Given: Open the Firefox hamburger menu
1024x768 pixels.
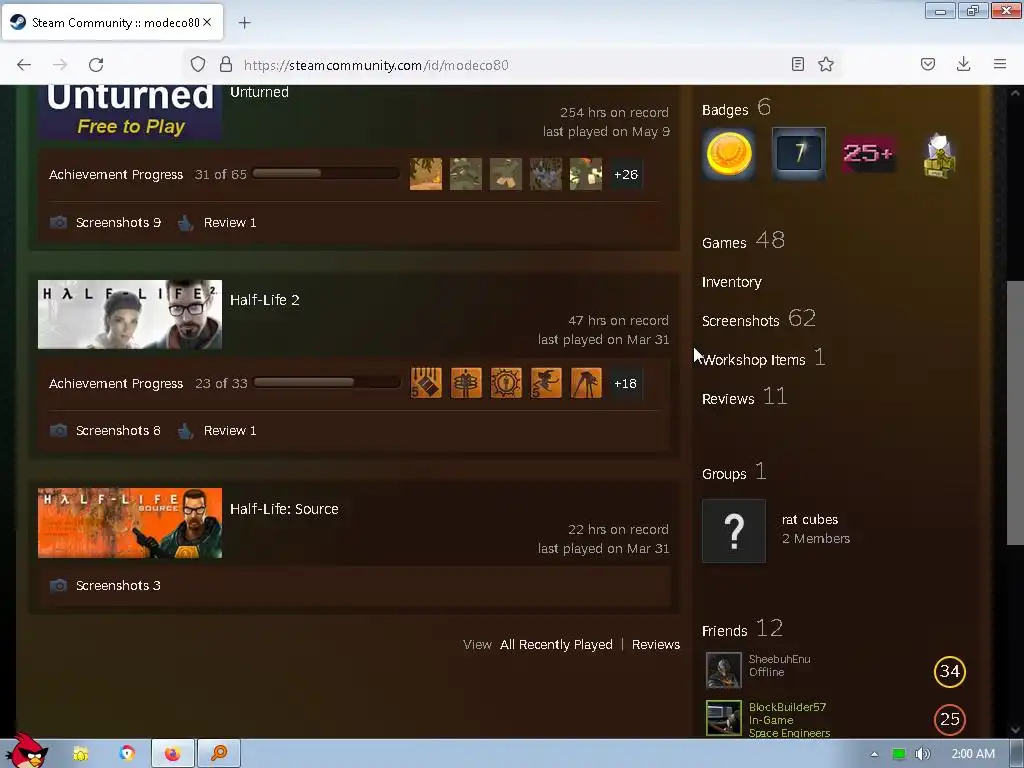Looking at the screenshot, I should point(1000,64).
